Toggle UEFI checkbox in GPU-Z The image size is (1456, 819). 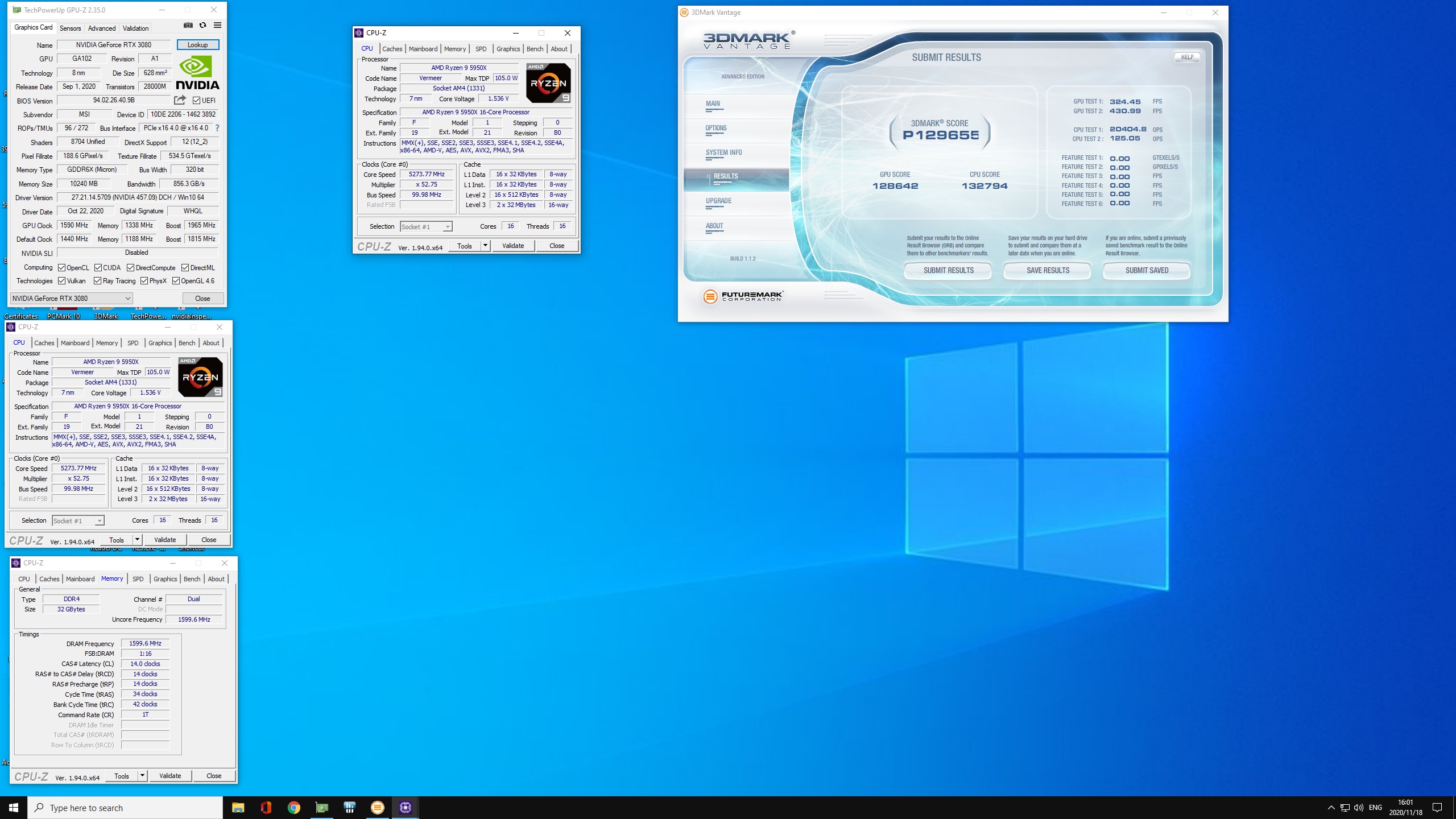click(x=196, y=101)
